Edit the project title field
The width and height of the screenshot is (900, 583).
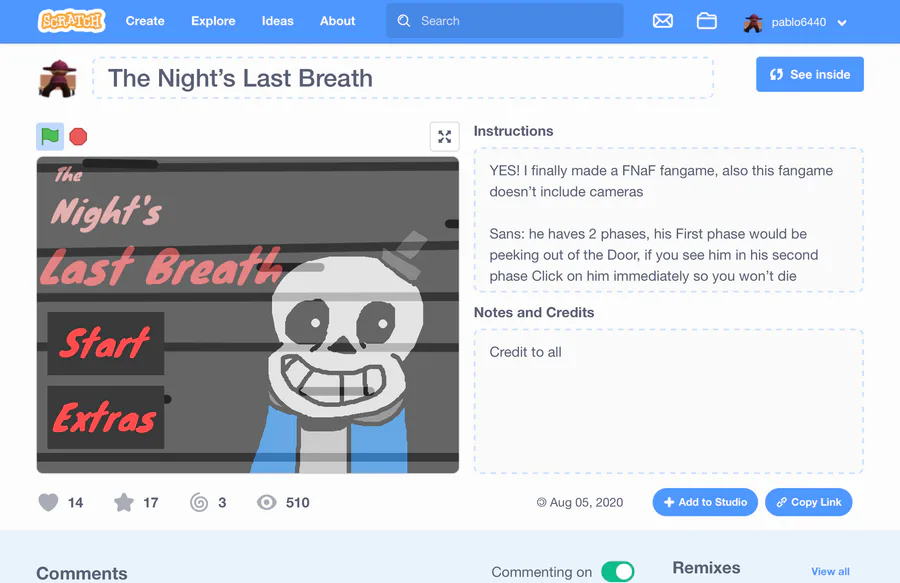click(403, 78)
